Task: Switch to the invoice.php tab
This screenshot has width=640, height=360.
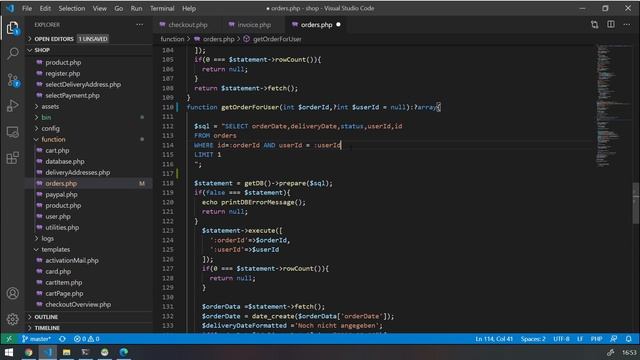Action: [x=254, y=25]
